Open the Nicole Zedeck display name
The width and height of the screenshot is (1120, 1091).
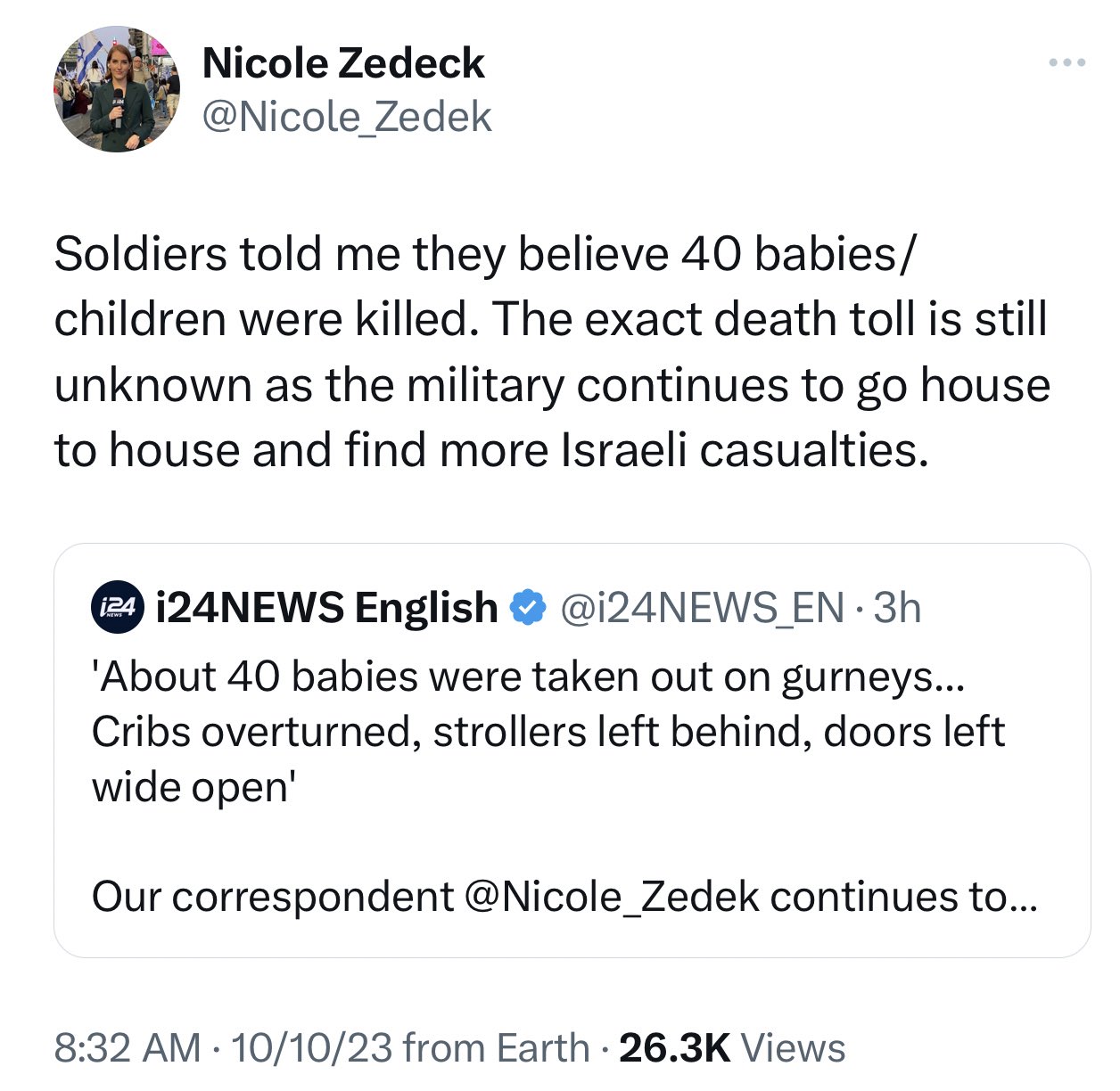[343, 63]
